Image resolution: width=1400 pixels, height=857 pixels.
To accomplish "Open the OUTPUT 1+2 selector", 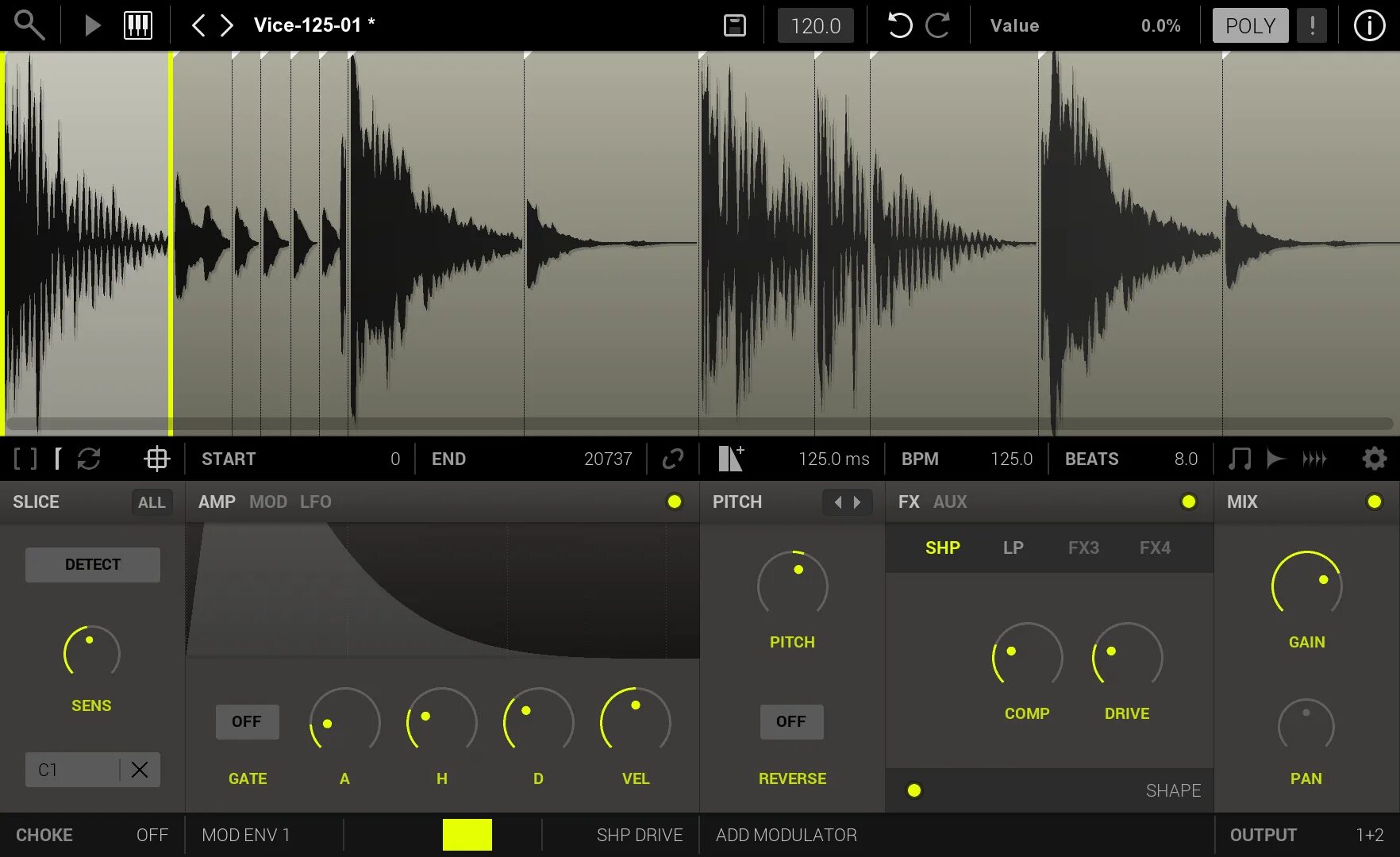I will pos(1307,835).
